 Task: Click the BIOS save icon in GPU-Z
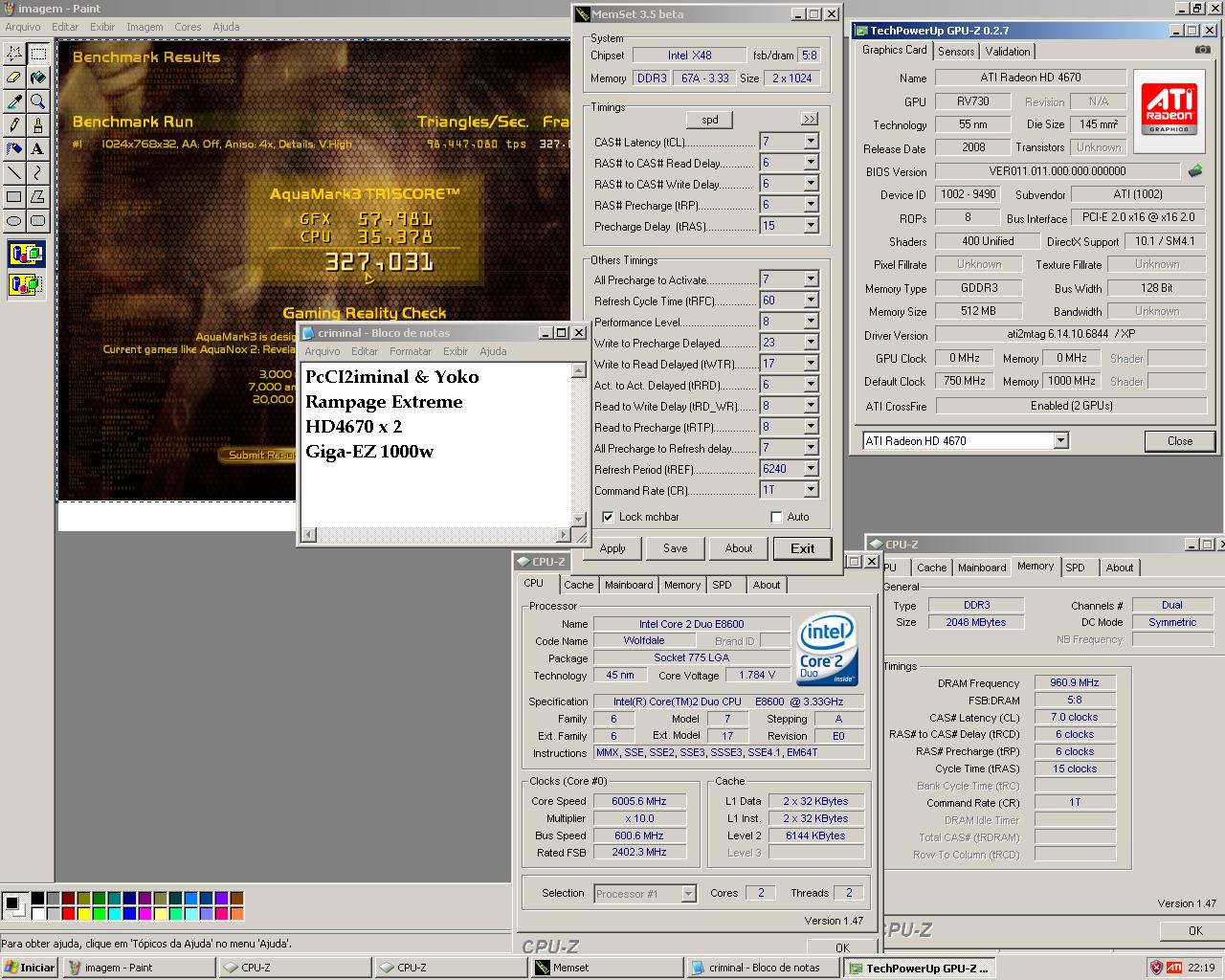click(x=1195, y=171)
